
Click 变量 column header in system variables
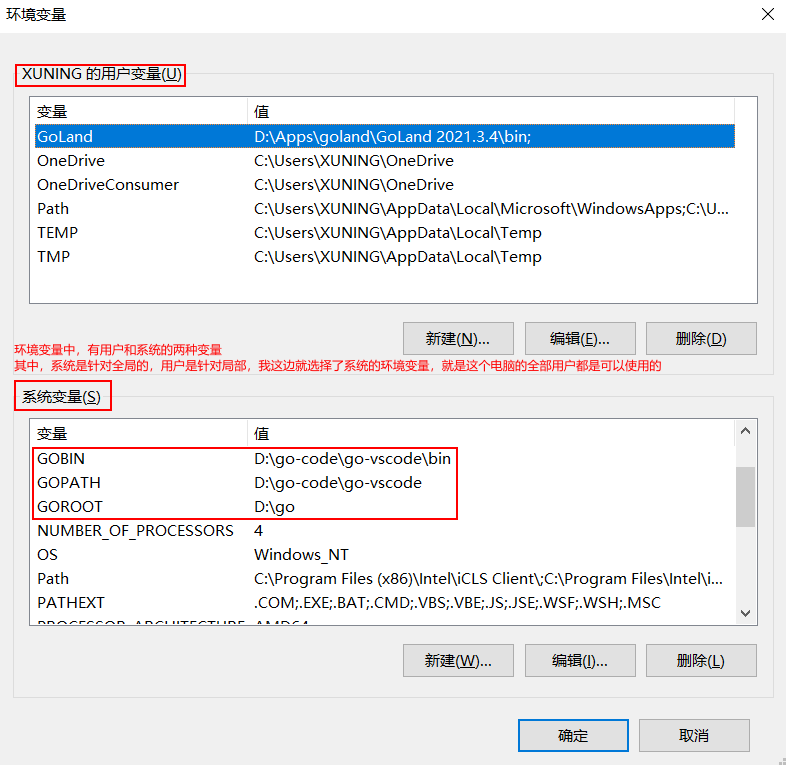point(140,434)
